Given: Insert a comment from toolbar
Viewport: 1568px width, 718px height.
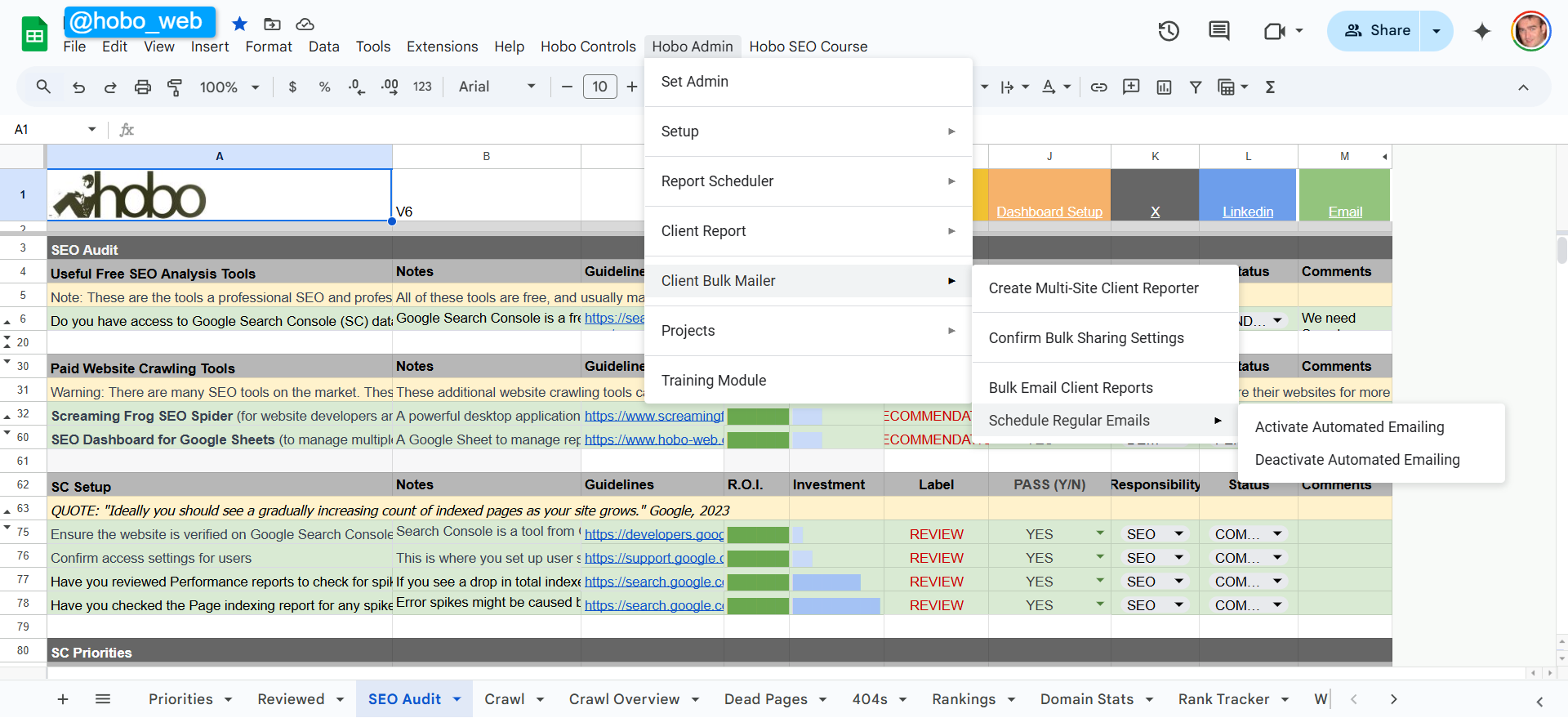Looking at the screenshot, I should tap(1131, 87).
